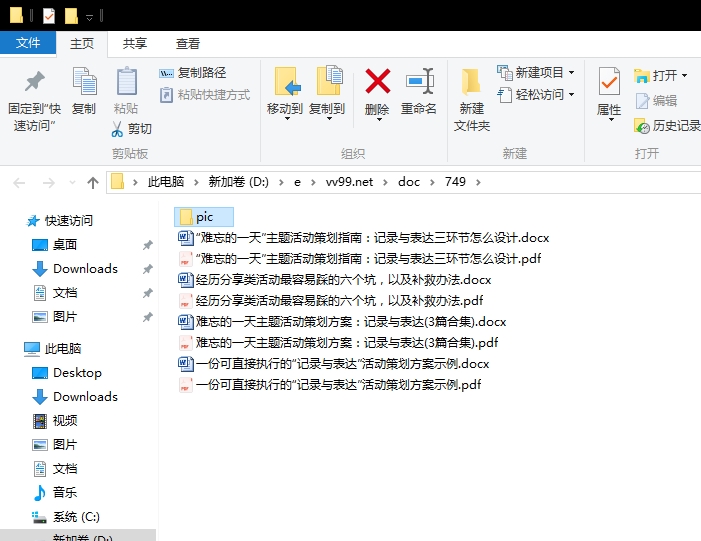Screen dimensions: 701x541
Task: Open pinned Documents (文档) in Quick access
Action: coord(55,293)
